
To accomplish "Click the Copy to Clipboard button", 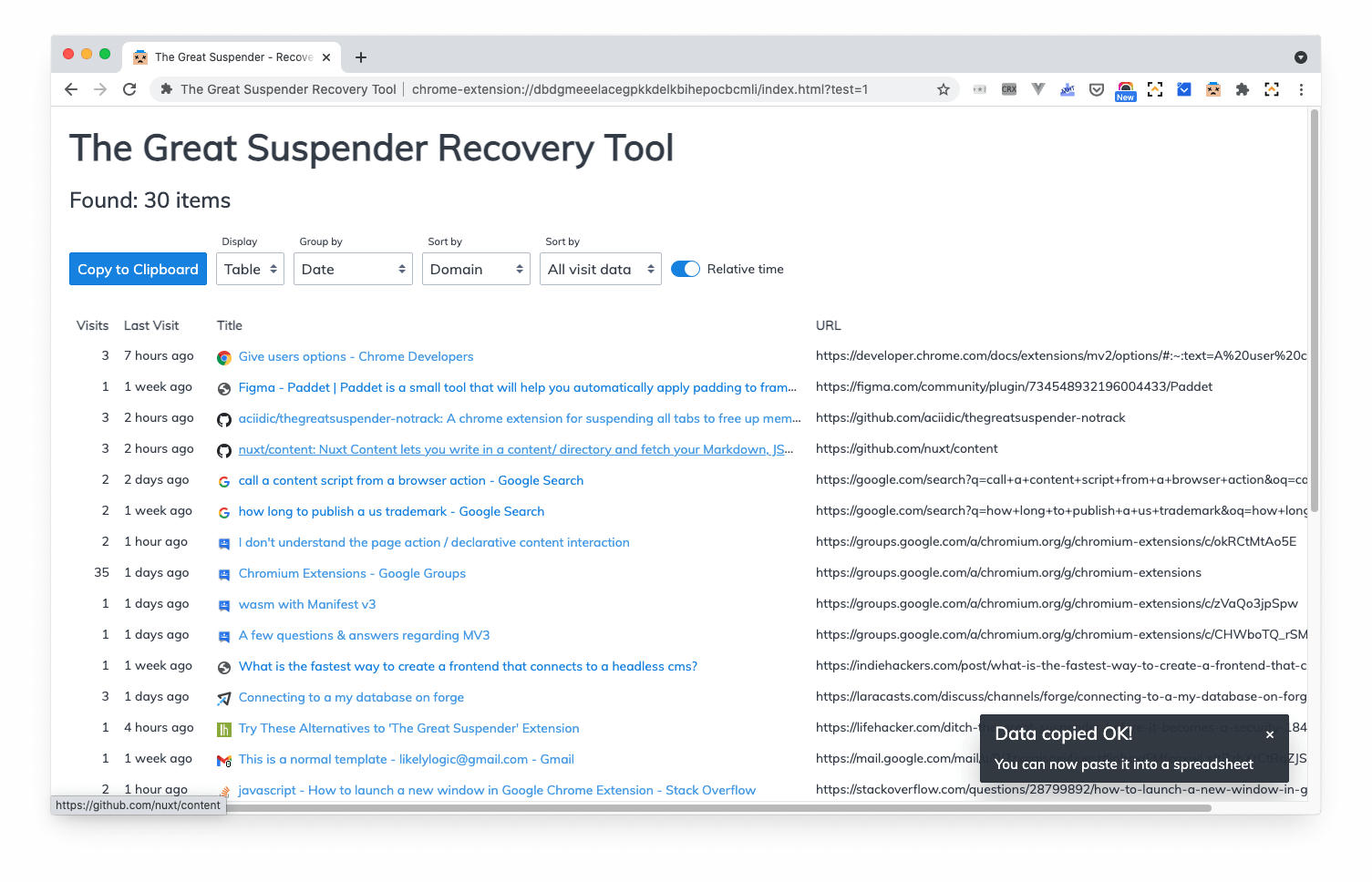I will pyautogui.click(x=138, y=269).
